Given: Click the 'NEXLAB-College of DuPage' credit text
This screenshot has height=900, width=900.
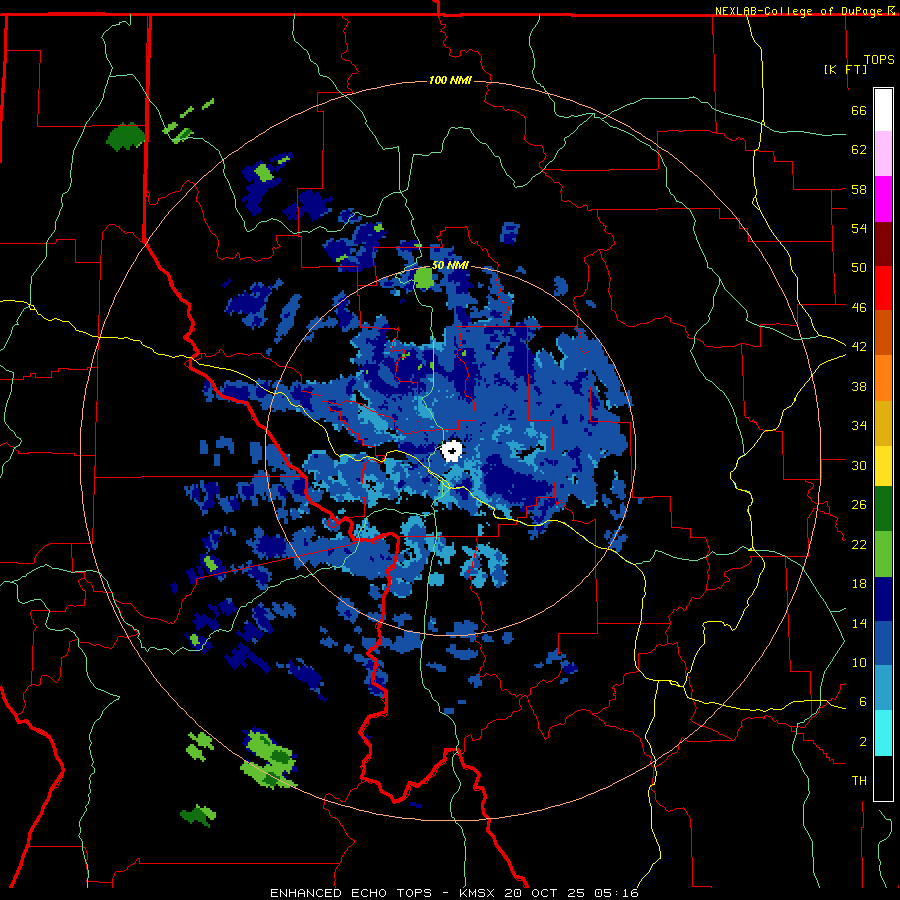Looking at the screenshot, I should pos(798,11).
